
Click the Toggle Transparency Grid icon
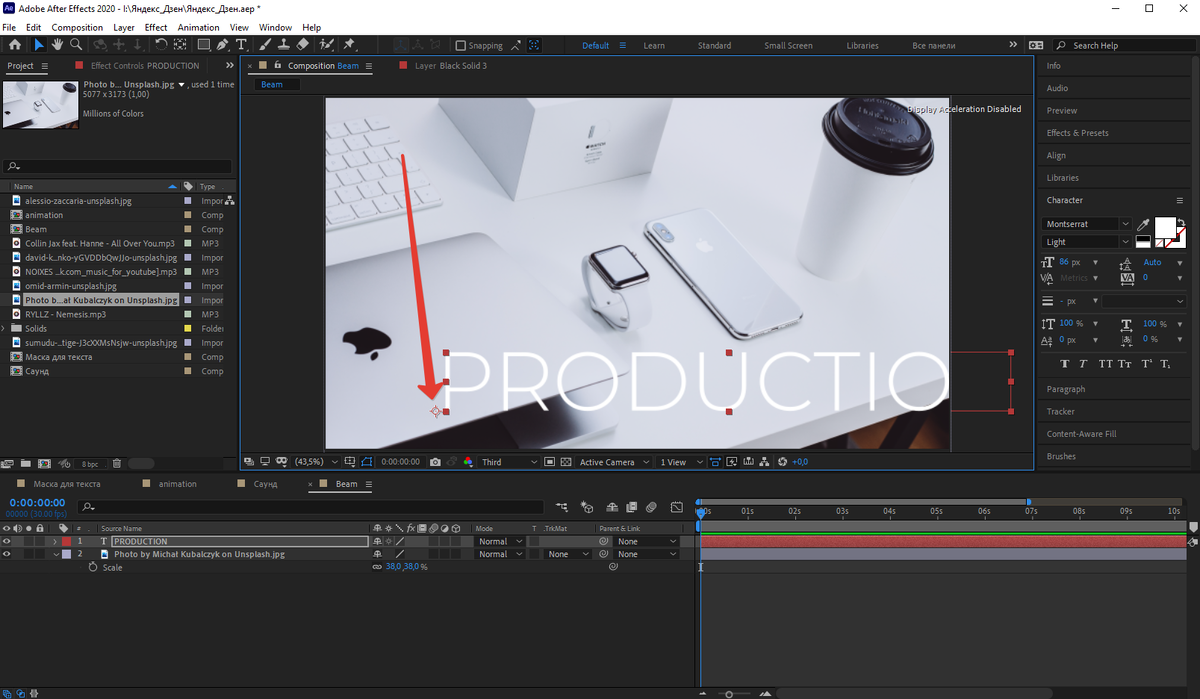[x=566, y=462]
